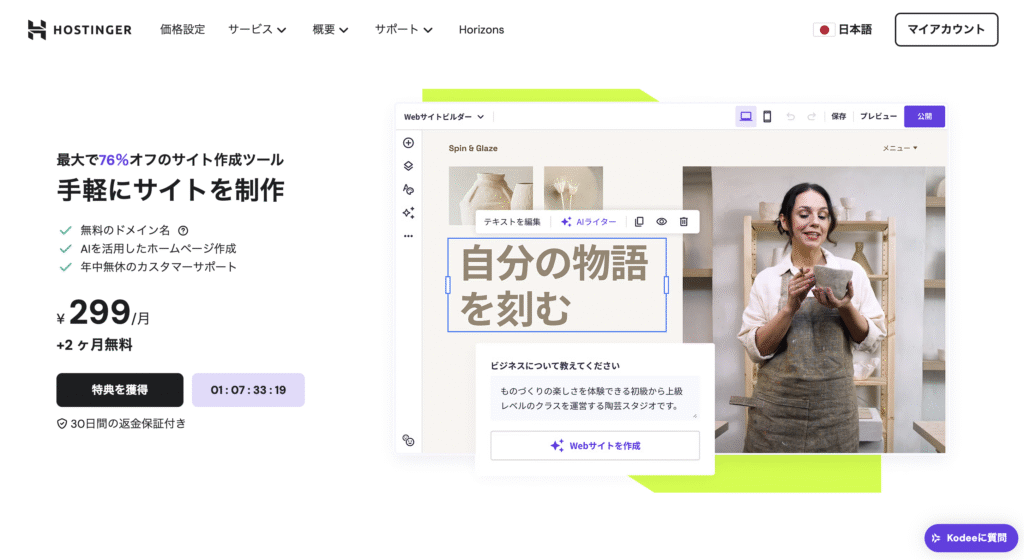Viewport: 1024px width, 560px height.
Task: Open the 価格設定 menu item
Action: pos(182,30)
